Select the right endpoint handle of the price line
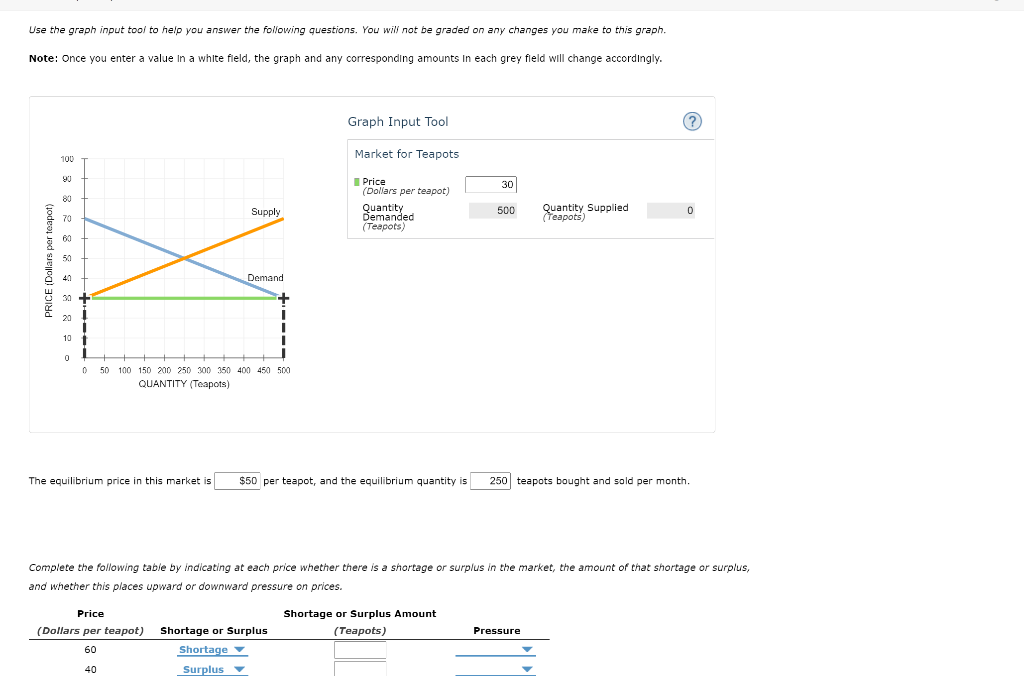The width and height of the screenshot is (1024, 676). (x=284, y=297)
